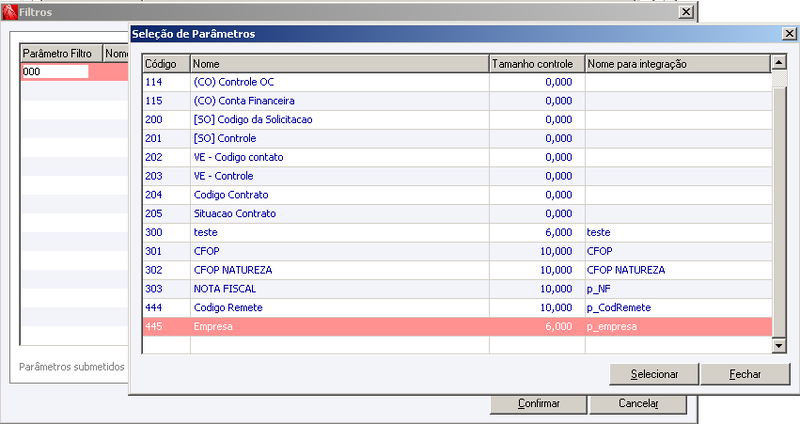The image size is (800, 424).
Task: Select CFOP NATUREZA name cell in row 302
Action: [340, 270]
